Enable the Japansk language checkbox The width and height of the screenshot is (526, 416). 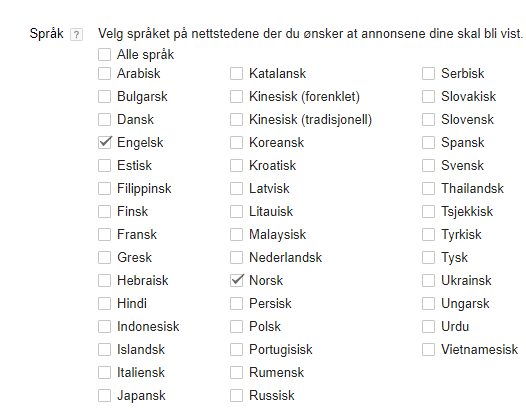point(104,396)
